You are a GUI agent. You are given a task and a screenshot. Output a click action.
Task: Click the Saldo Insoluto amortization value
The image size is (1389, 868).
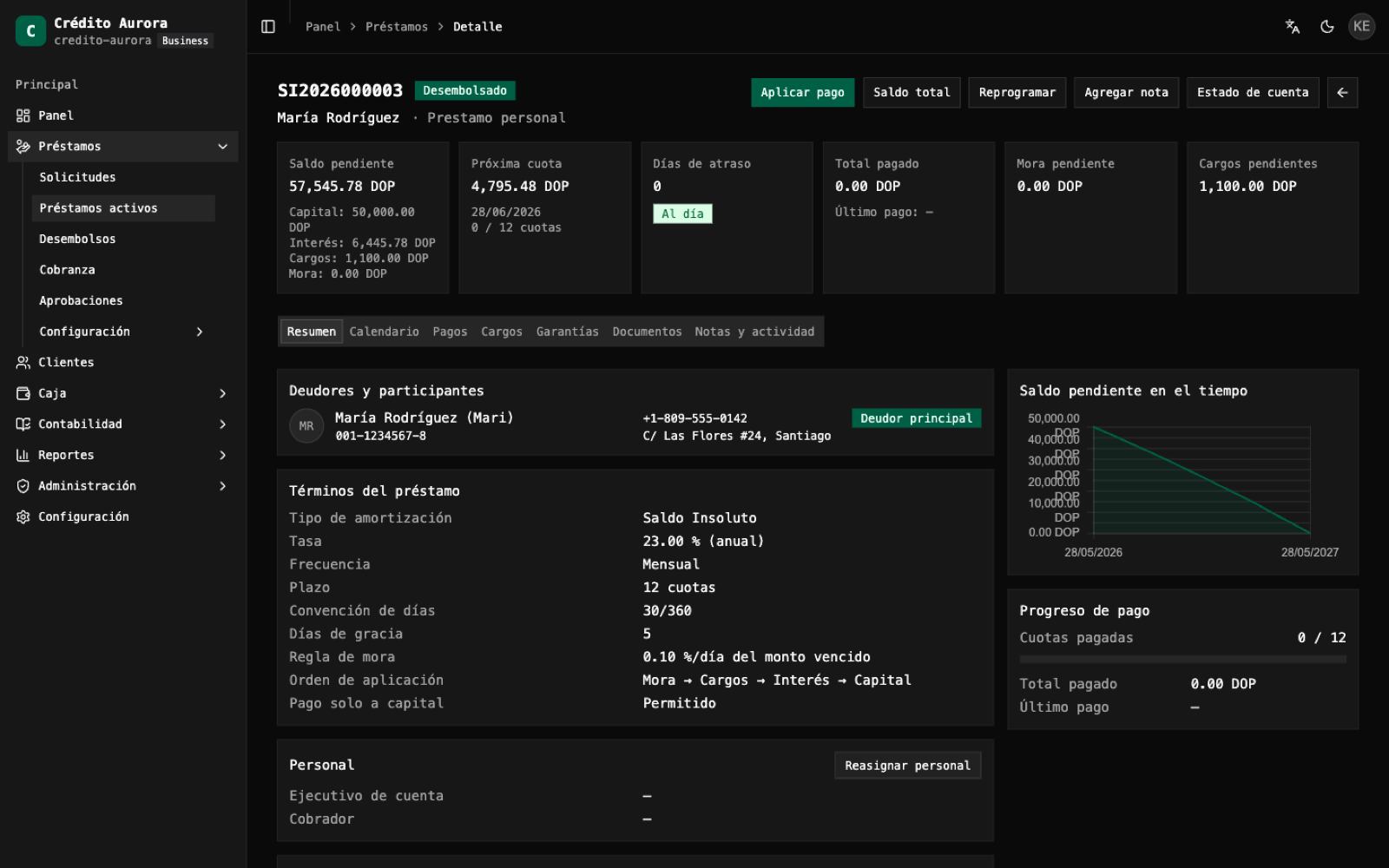pos(700,517)
